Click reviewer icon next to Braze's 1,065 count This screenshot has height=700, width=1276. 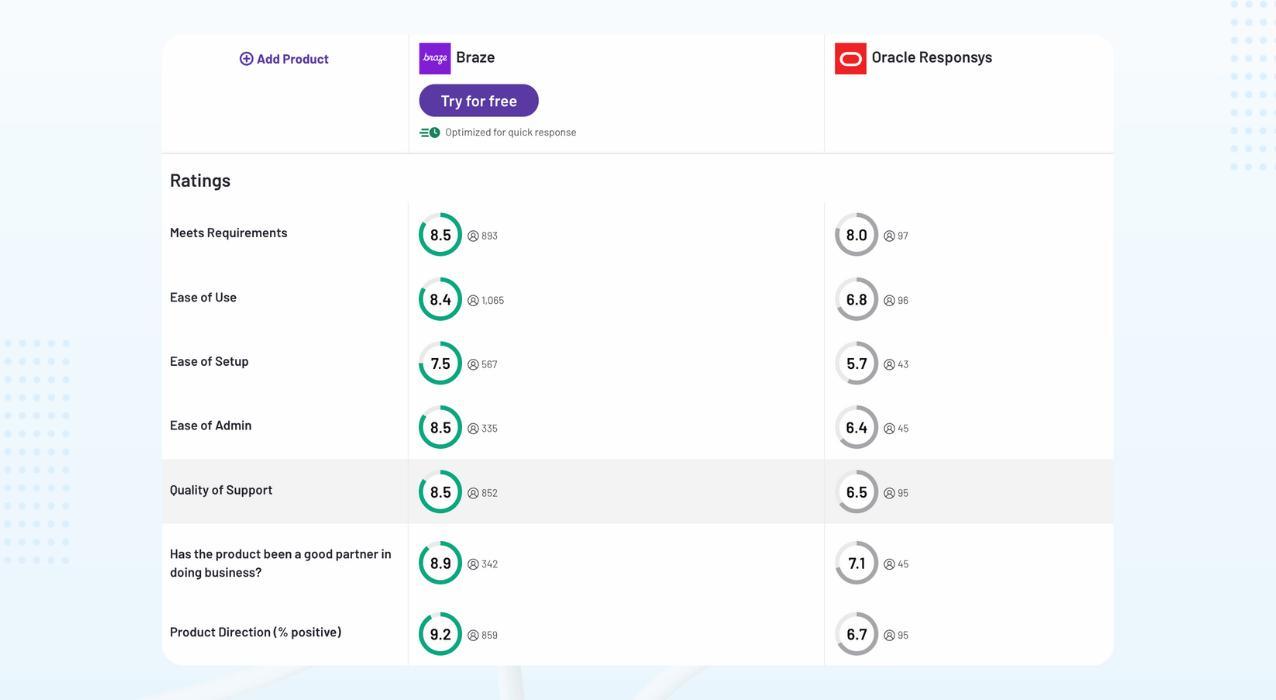(473, 300)
